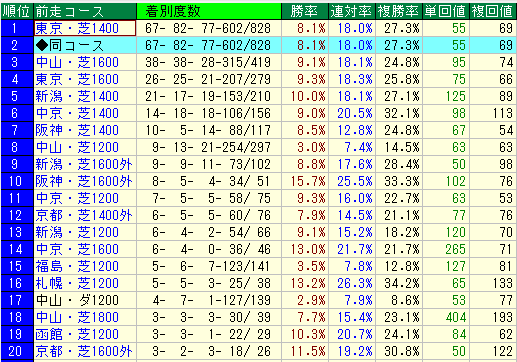
Task: Click 複回値 122 for 京都・芝1600外
Action: [x=503, y=351]
